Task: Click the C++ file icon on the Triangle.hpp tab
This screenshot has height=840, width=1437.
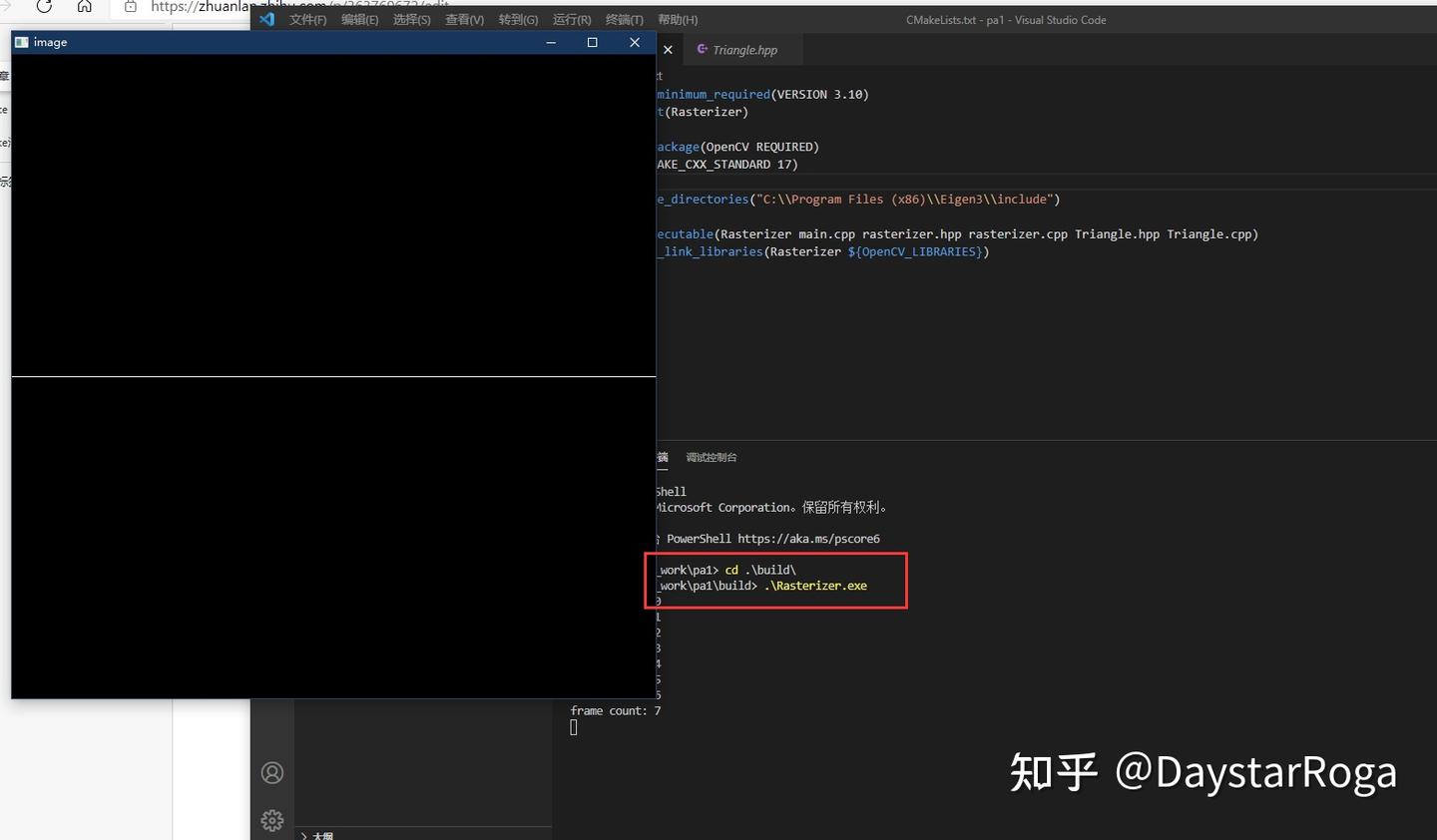Action: pyautogui.click(x=704, y=49)
